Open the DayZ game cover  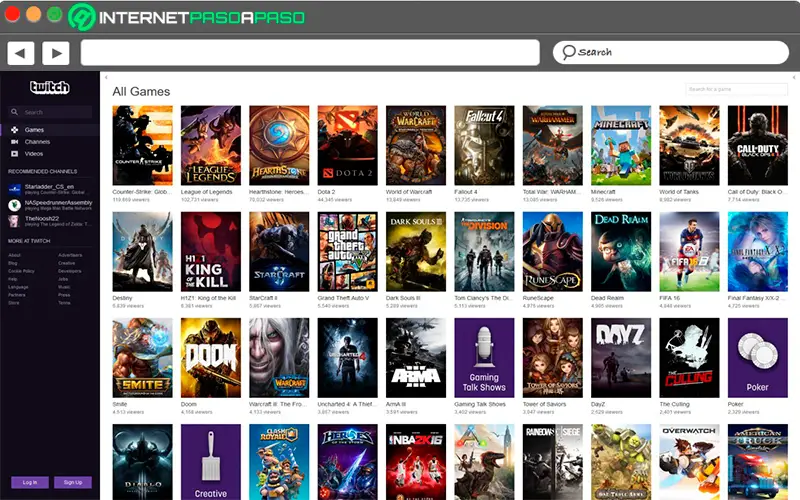point(621,358)
